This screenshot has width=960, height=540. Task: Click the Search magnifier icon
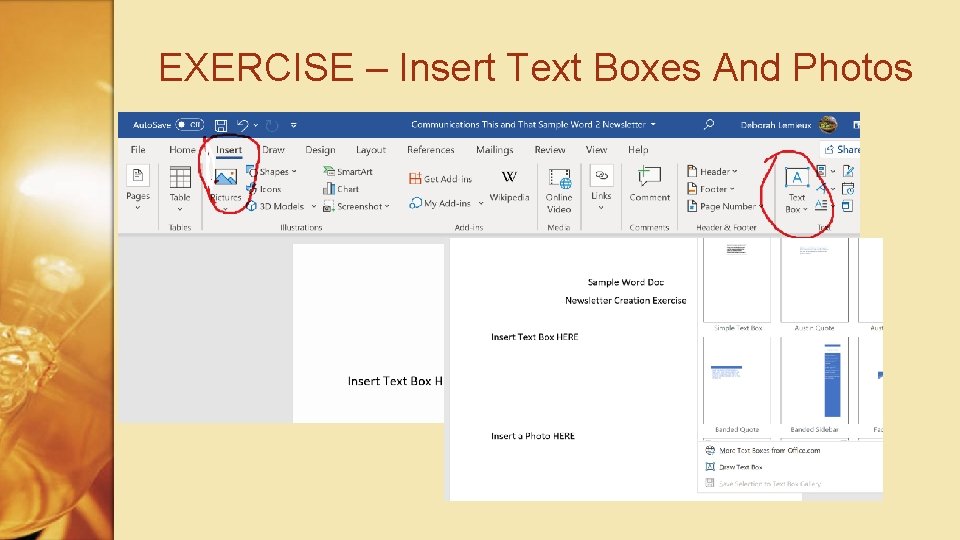pyautogui.click(x=709, y=124)
